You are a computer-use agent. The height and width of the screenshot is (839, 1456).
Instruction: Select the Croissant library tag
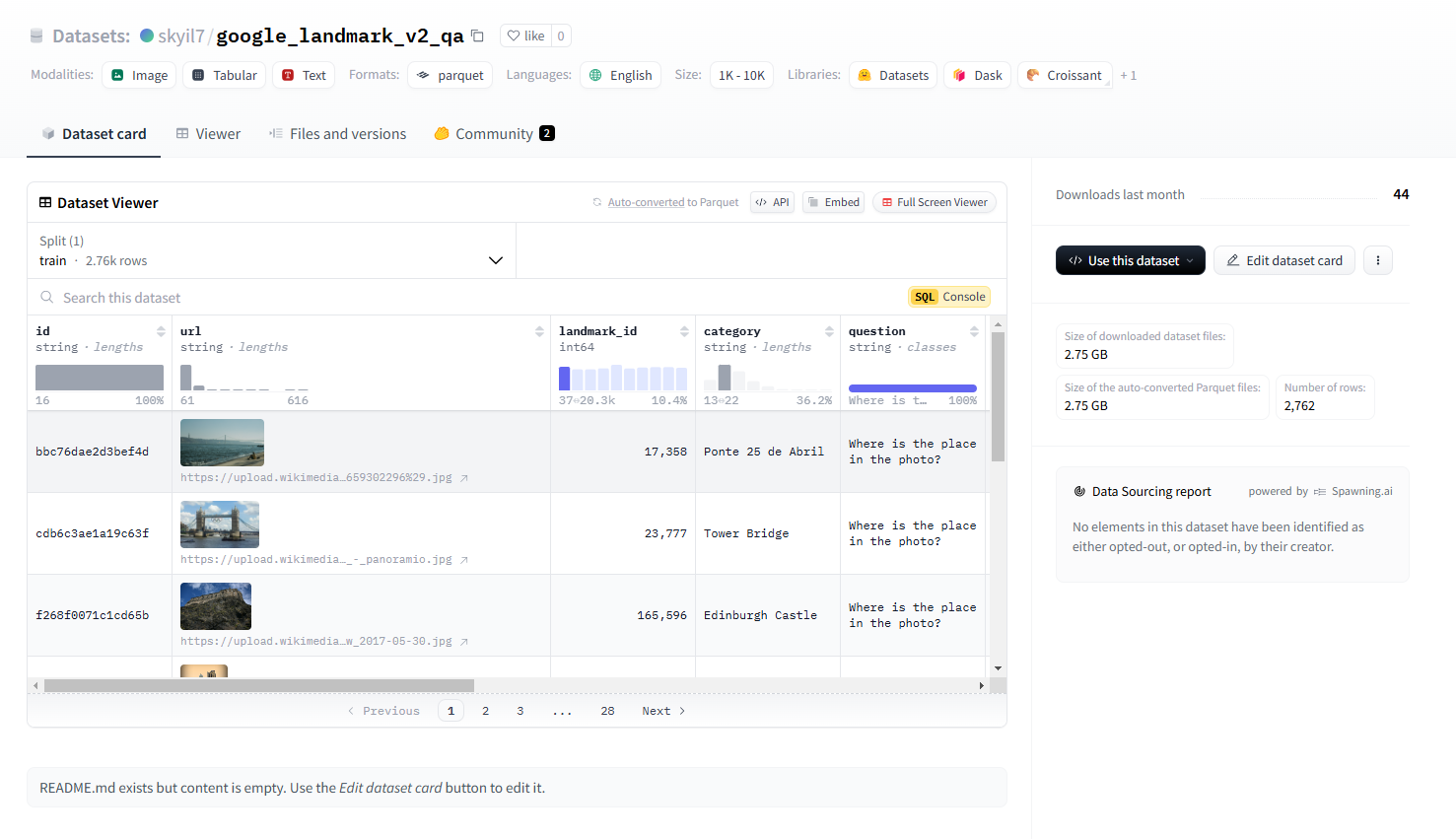coord(1065,75)
